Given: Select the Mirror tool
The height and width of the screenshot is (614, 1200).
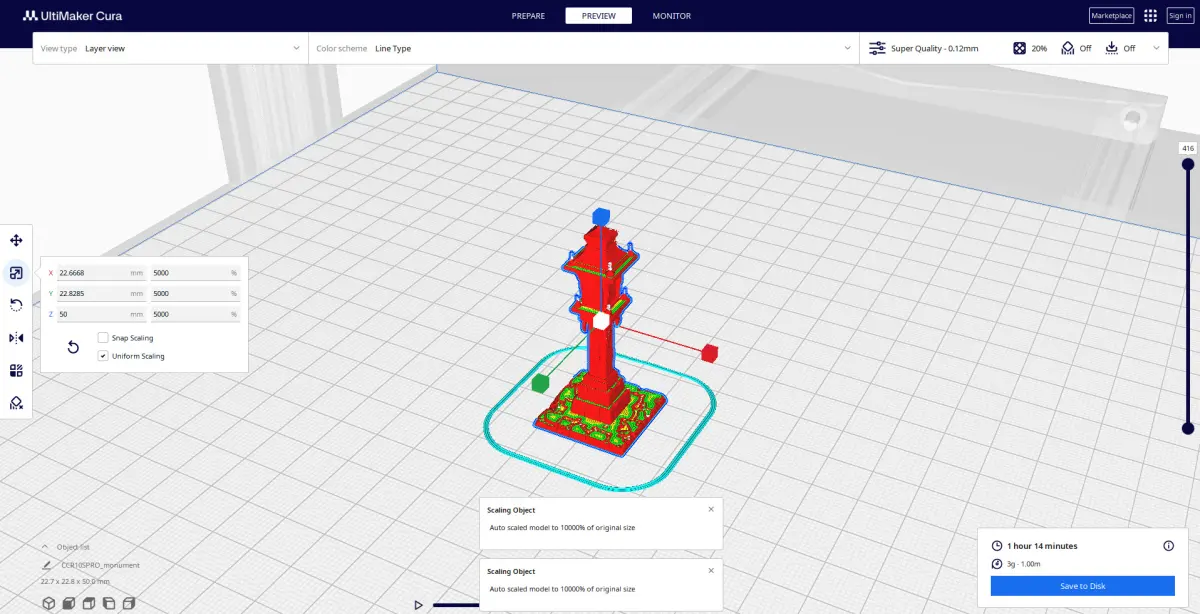Looking at the screenshot, I should point(16,338).
